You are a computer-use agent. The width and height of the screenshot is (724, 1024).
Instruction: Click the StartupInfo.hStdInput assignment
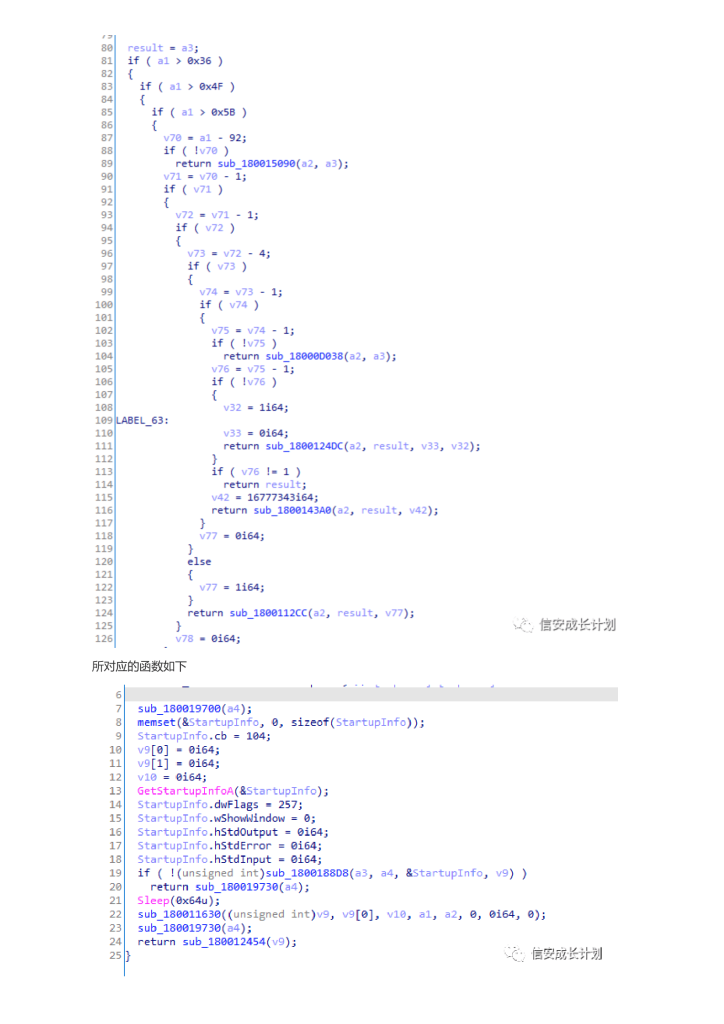[x=230, y=859]
